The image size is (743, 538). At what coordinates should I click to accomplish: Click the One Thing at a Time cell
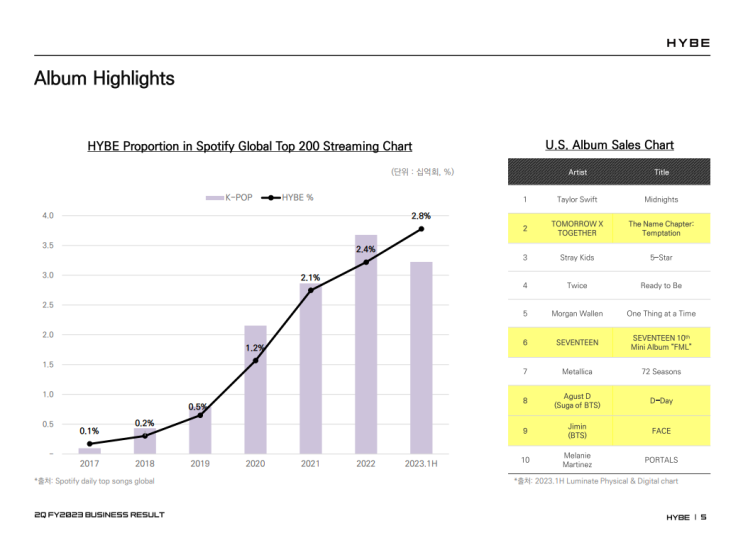(661, 313)
